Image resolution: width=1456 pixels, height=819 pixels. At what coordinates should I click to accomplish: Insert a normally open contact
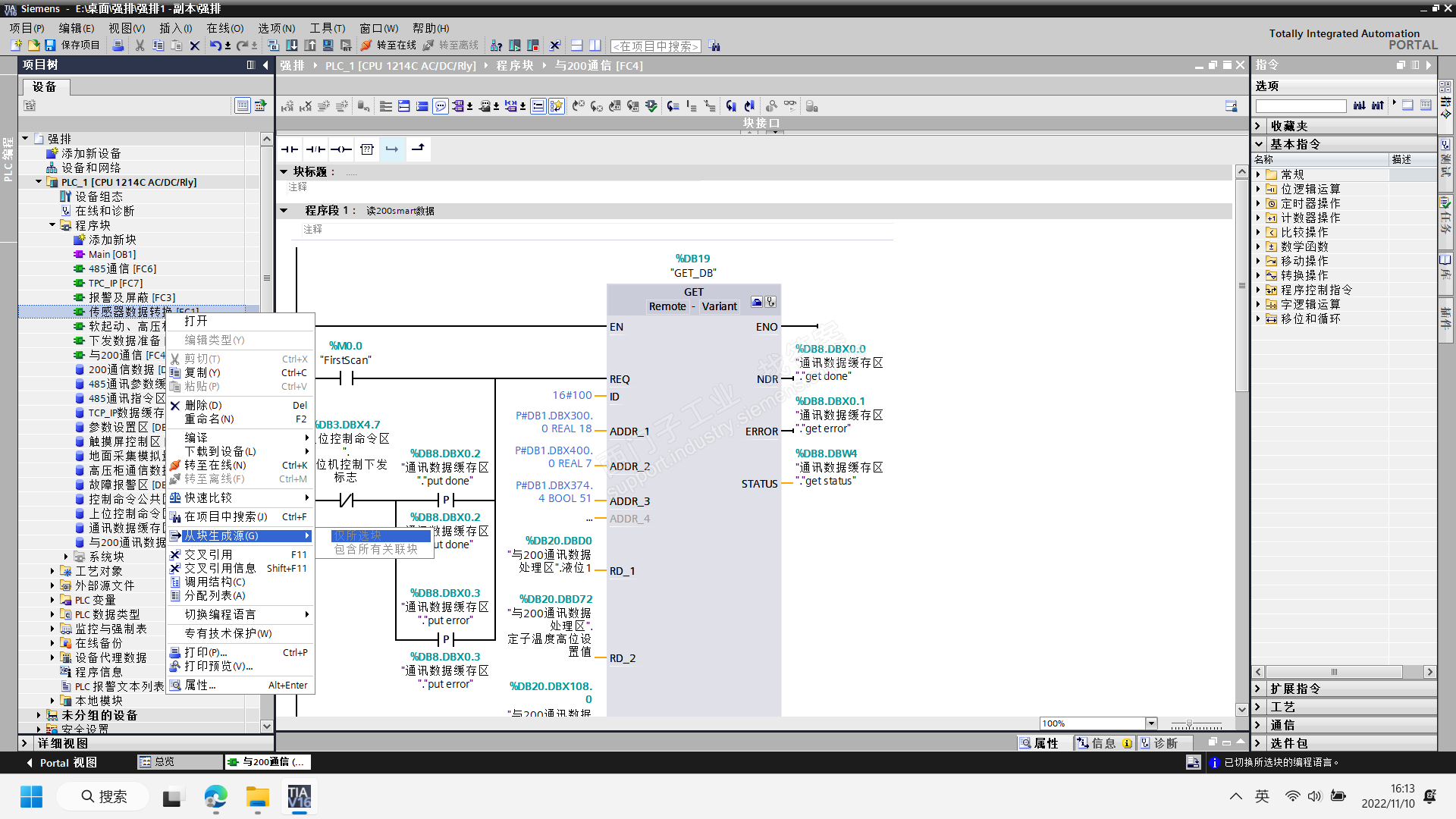click(290, 149)
